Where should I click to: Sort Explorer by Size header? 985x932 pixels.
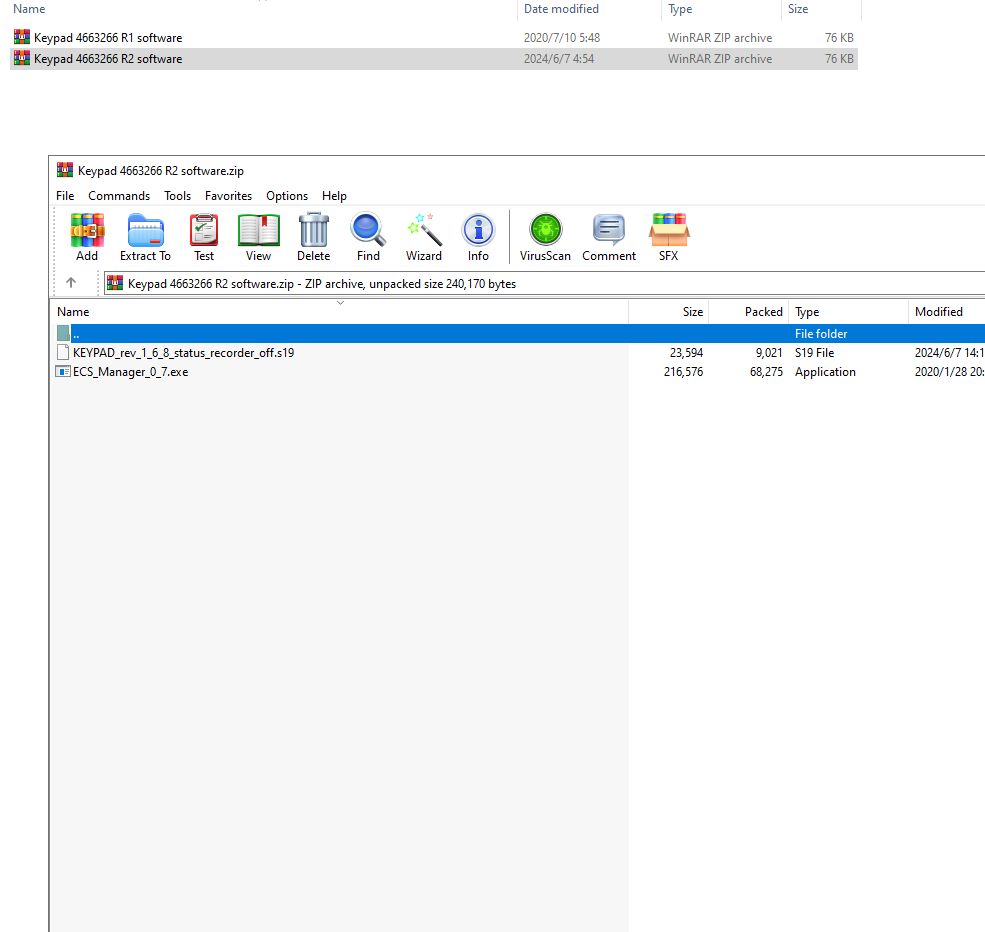821,9
